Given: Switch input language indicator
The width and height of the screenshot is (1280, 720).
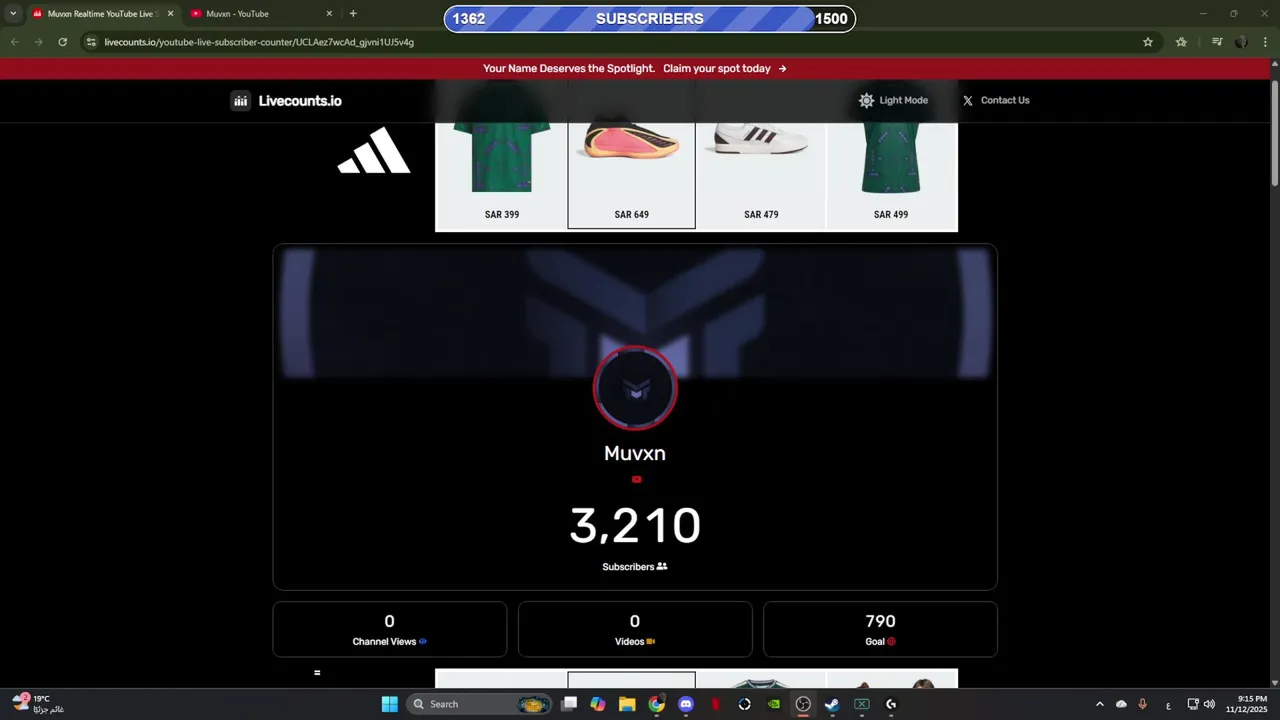Looking at the screenshot, I should [1168, 704].
